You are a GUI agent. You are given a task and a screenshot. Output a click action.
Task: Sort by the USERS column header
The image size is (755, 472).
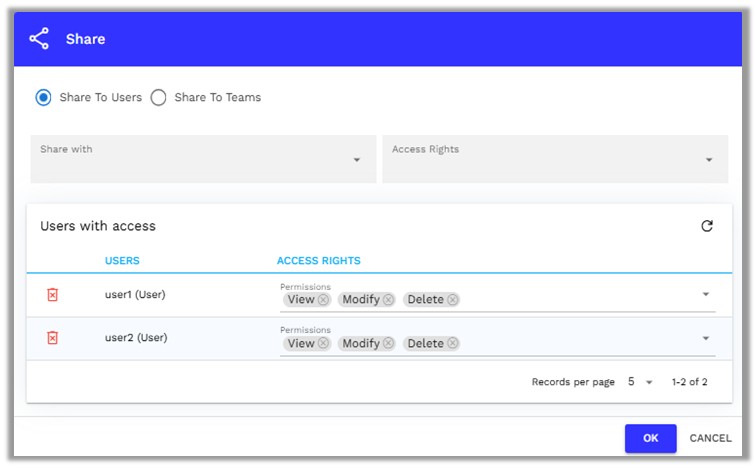[122, 261]
